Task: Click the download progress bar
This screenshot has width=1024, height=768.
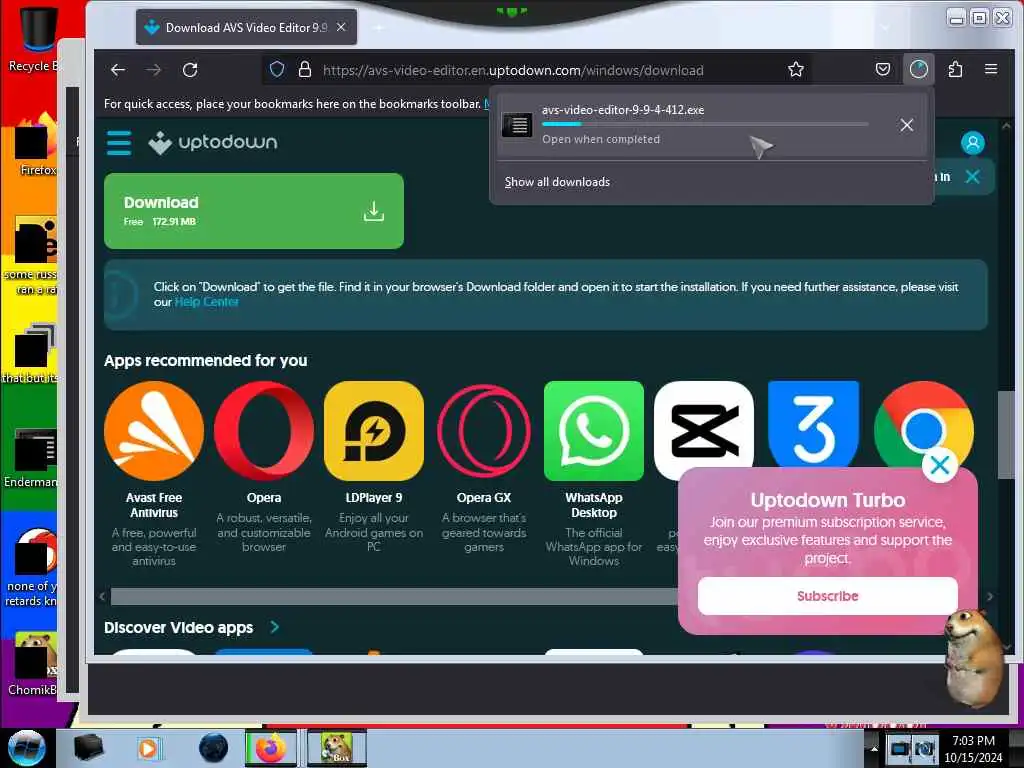Action: point(705,124)
